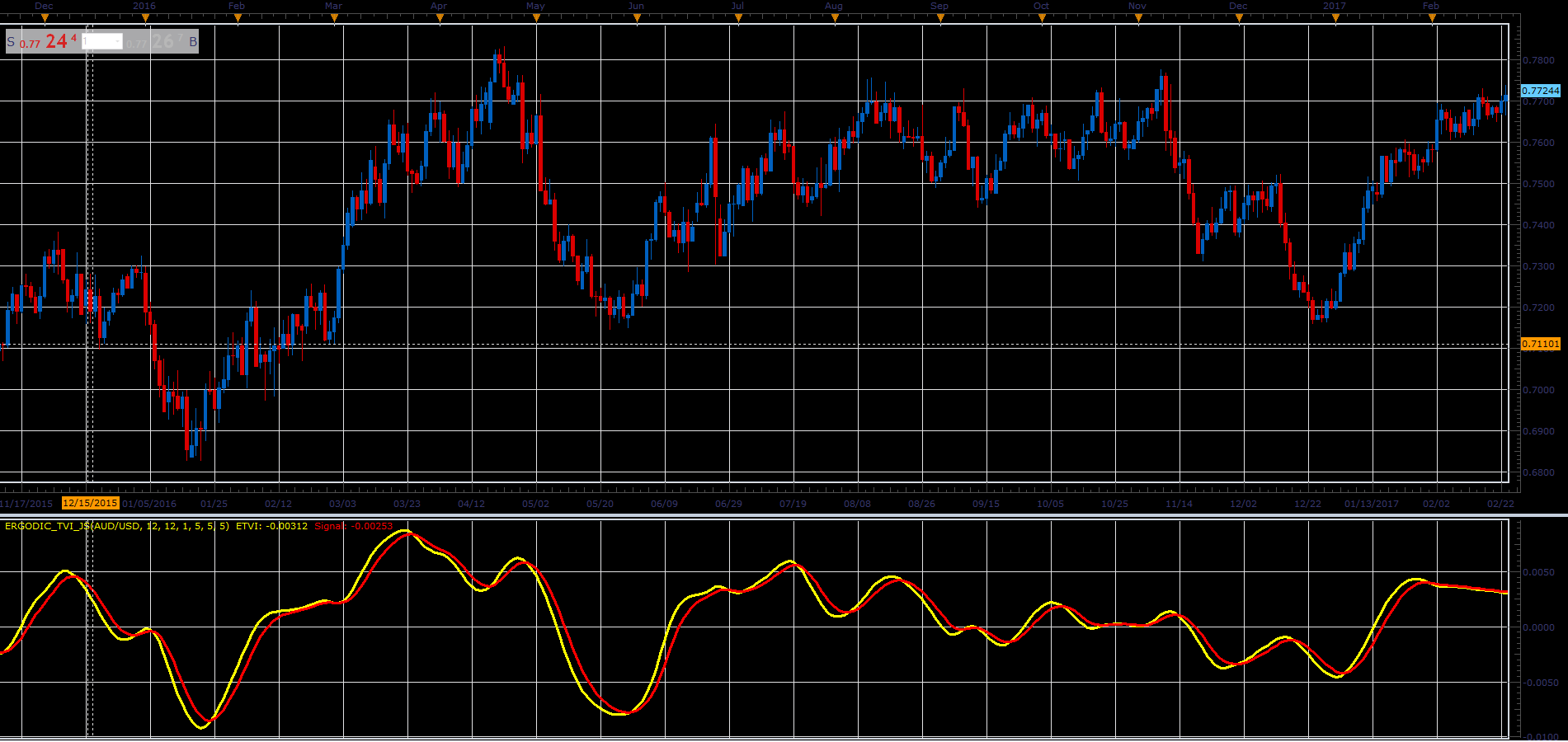Click the 0.7200 price axis label
This screenshot has width=1568, height=742.
click(1539, 308)
